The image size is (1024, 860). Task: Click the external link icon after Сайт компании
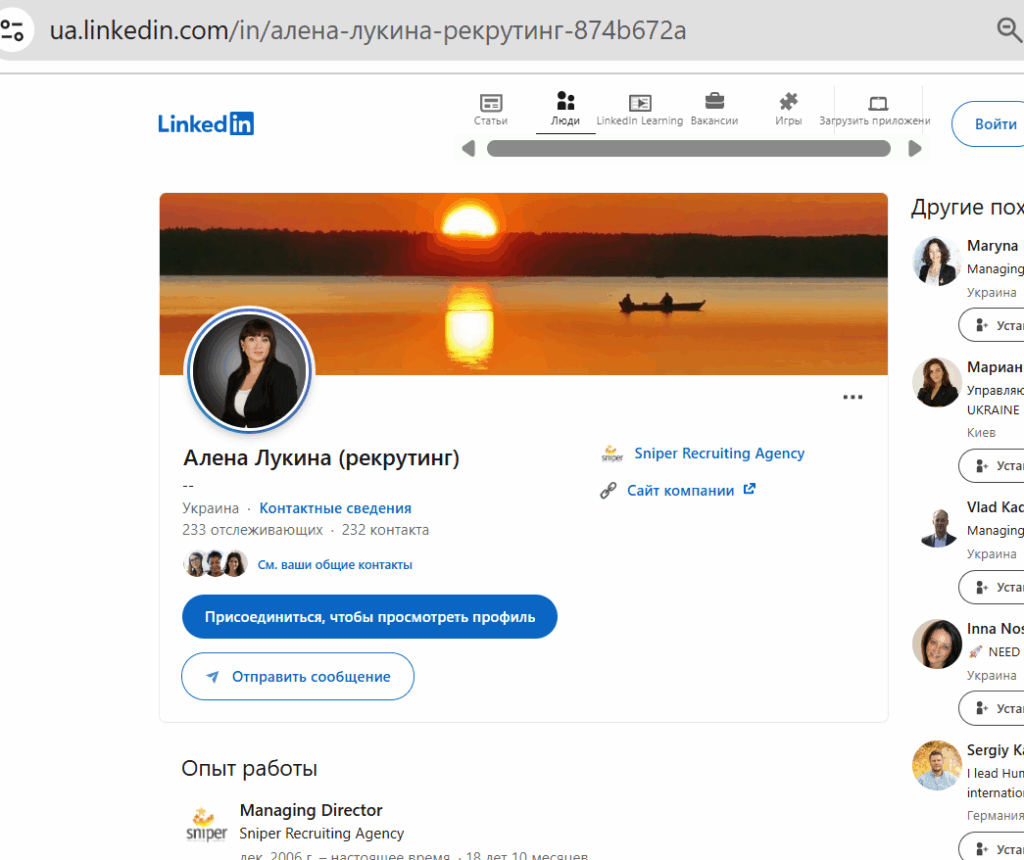[x=750, y=489]
